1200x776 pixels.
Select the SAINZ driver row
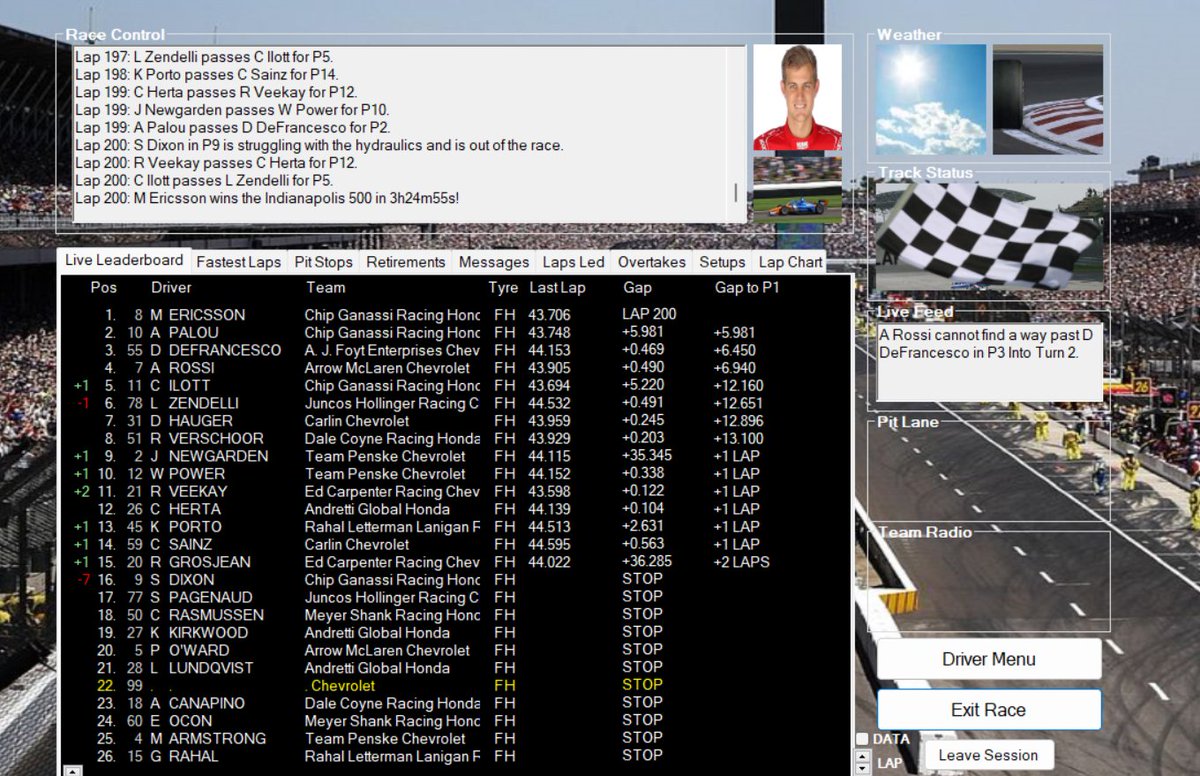coord(455,545)
